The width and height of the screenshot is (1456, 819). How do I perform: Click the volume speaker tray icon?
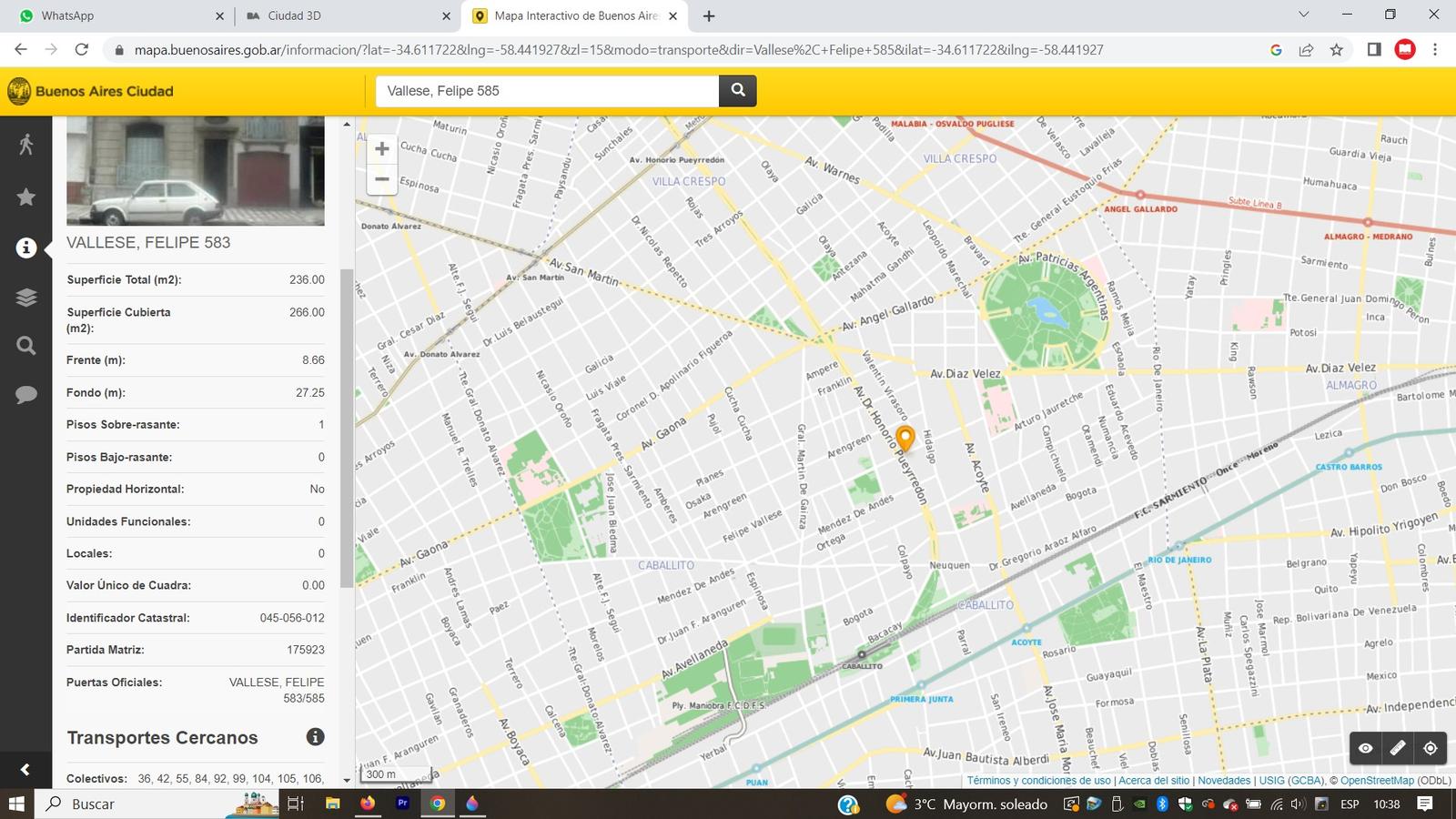tap(1299, 804)
